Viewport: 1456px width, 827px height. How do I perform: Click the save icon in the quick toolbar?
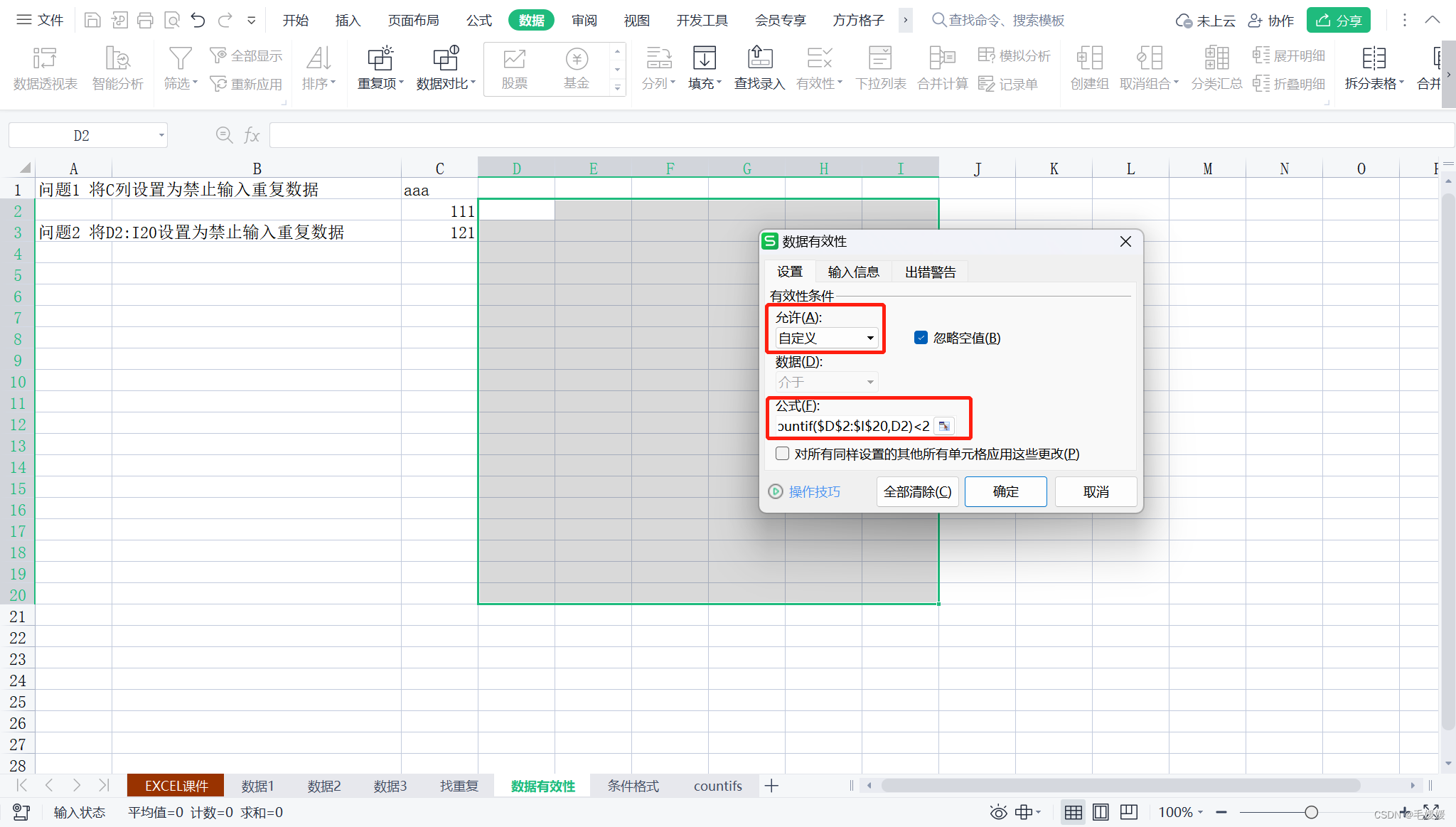92,20
